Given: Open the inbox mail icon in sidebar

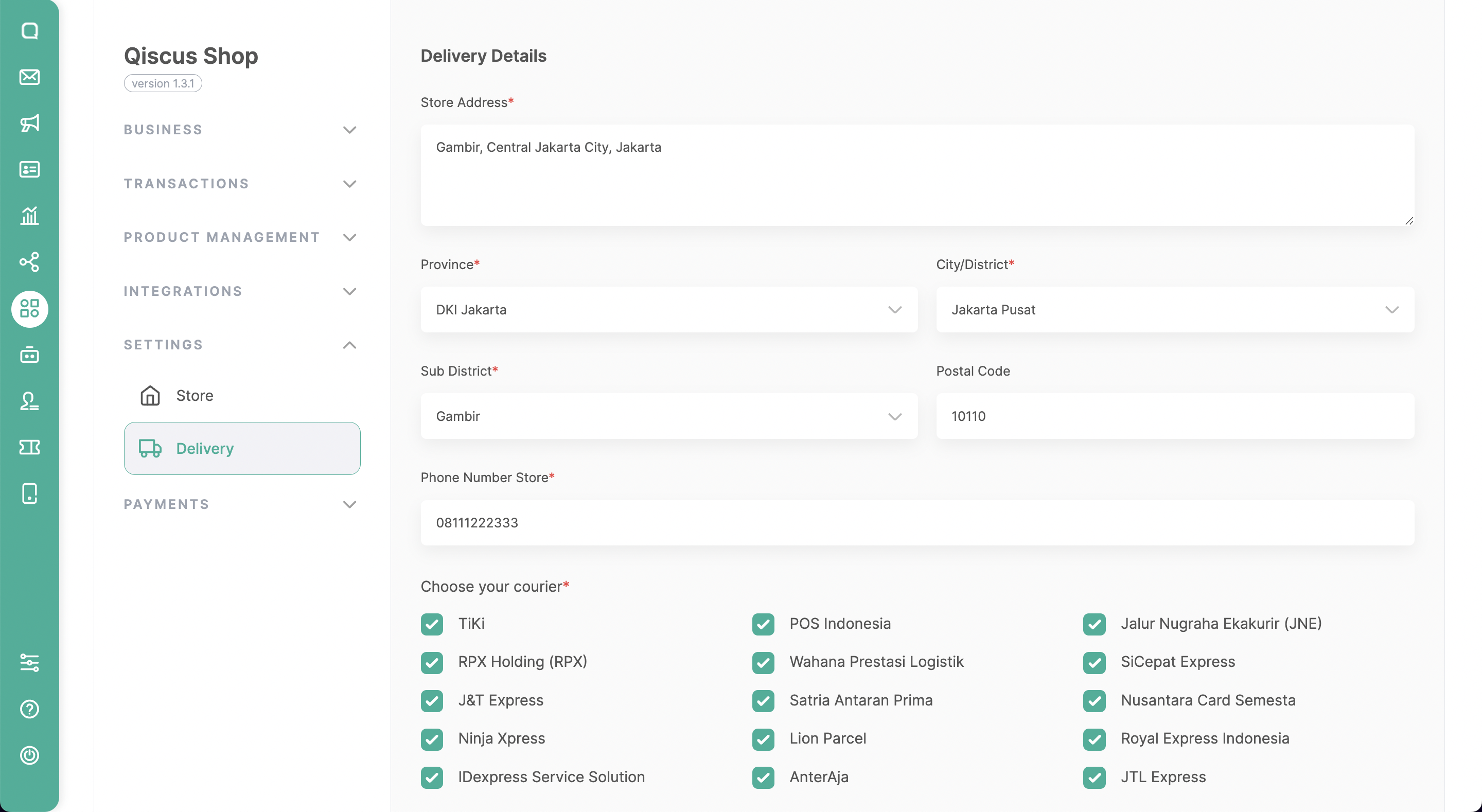Looking at the screenshot, I should click(29, 77).
